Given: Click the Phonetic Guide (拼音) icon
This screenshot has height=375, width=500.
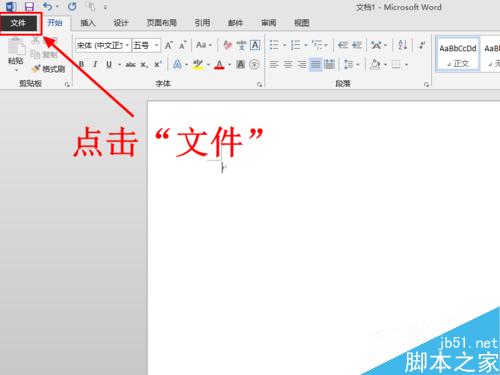Looking at the screenshot, I should [242, 45].
